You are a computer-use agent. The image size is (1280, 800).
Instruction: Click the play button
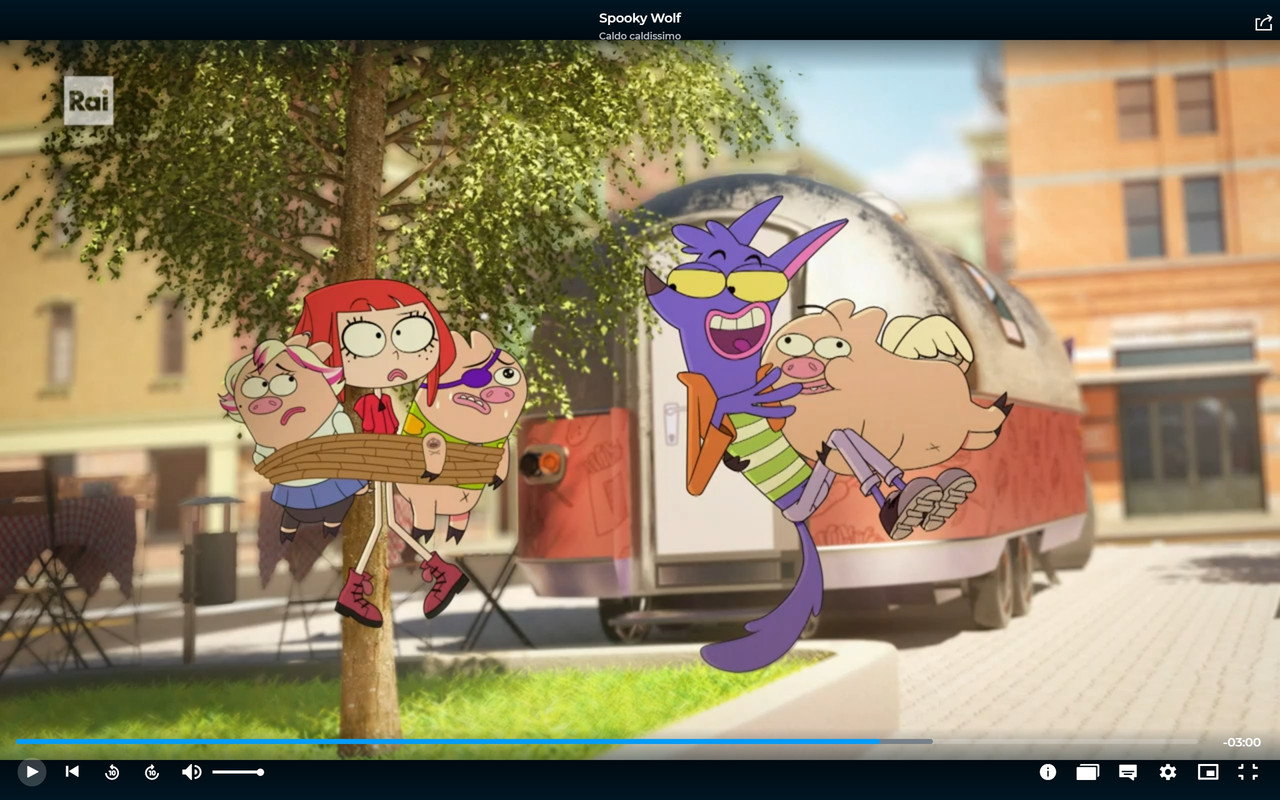32,772
